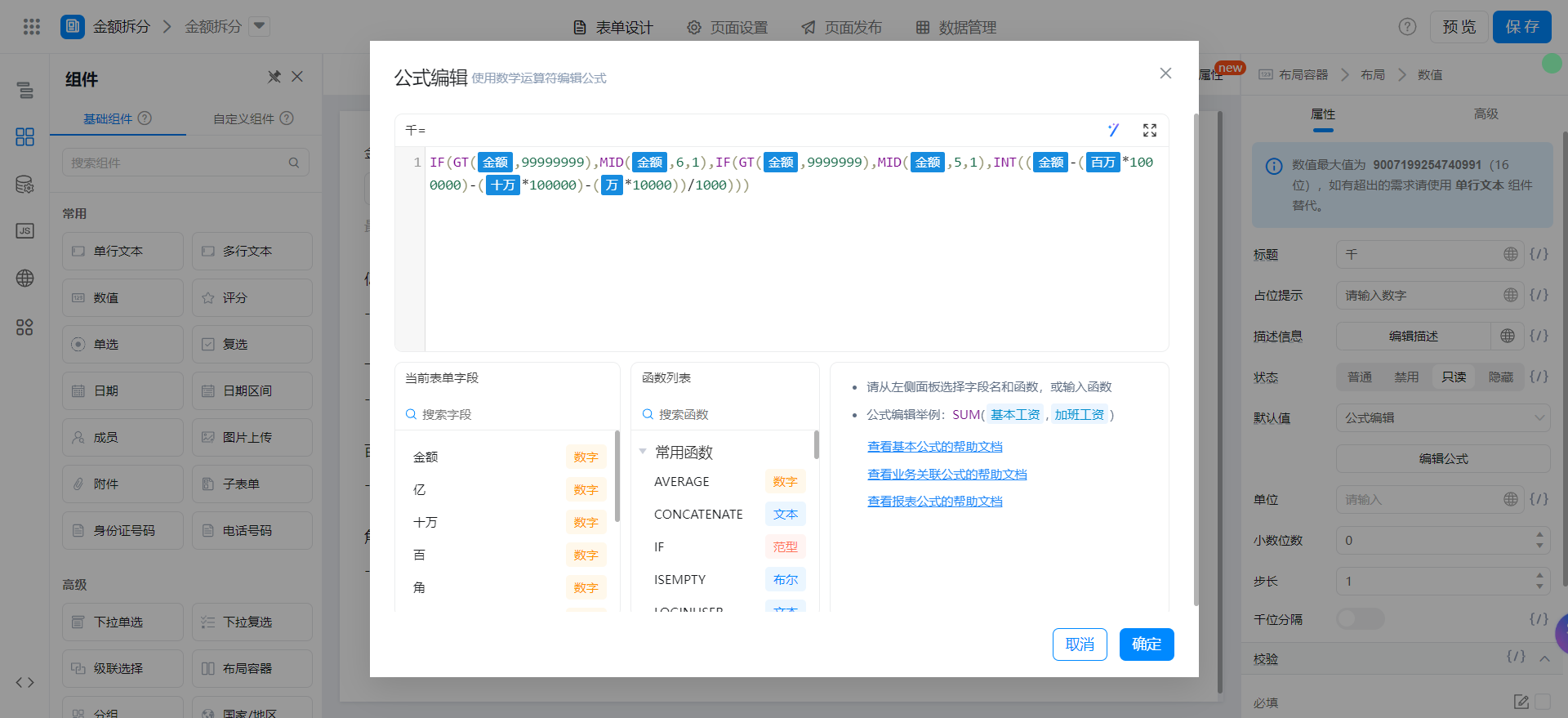1568x718 pixels.
Task: Toggle the thousands separator switch
Action: click(x=1360, y=619)
